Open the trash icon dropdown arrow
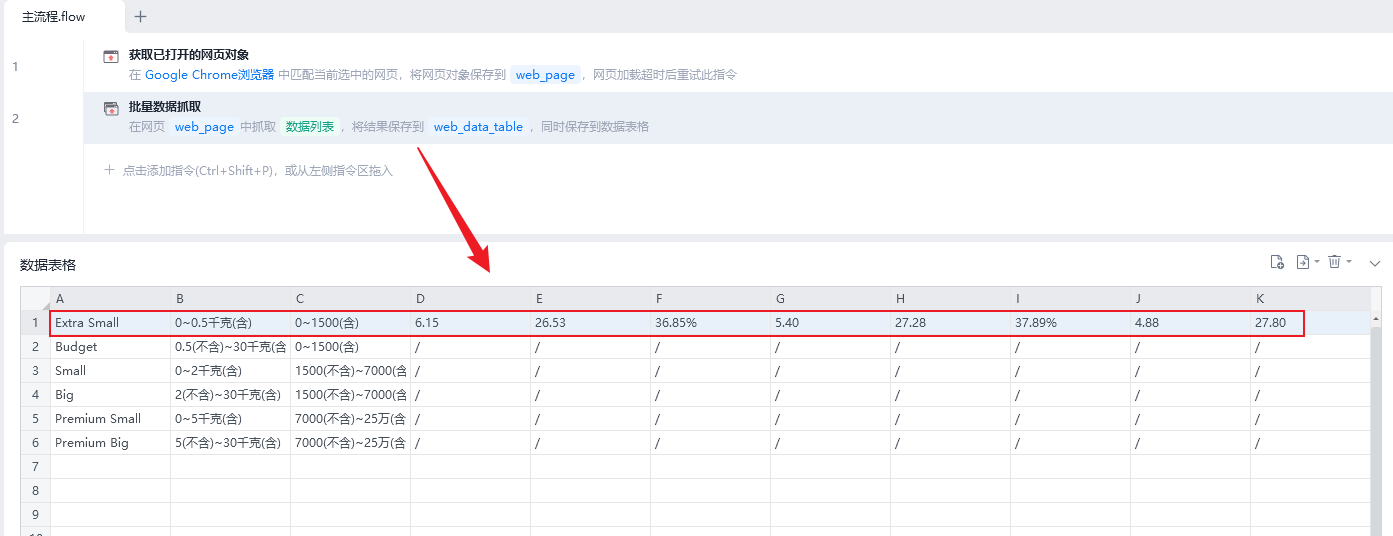Screen dimensions: 1393x536 (x=1349, y=262)
